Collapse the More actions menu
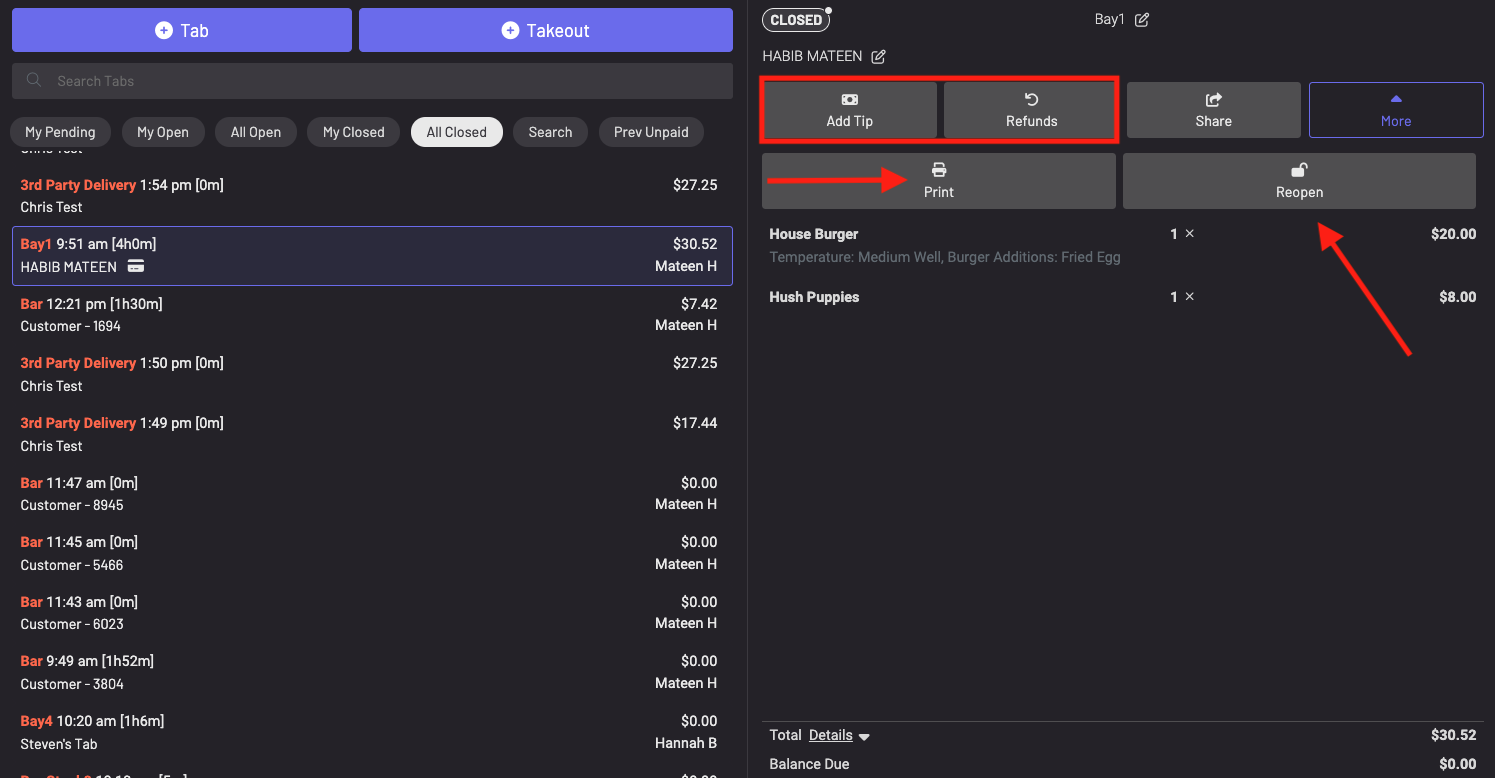The height and width of the screenshot is (778, 1495). 1395,110
